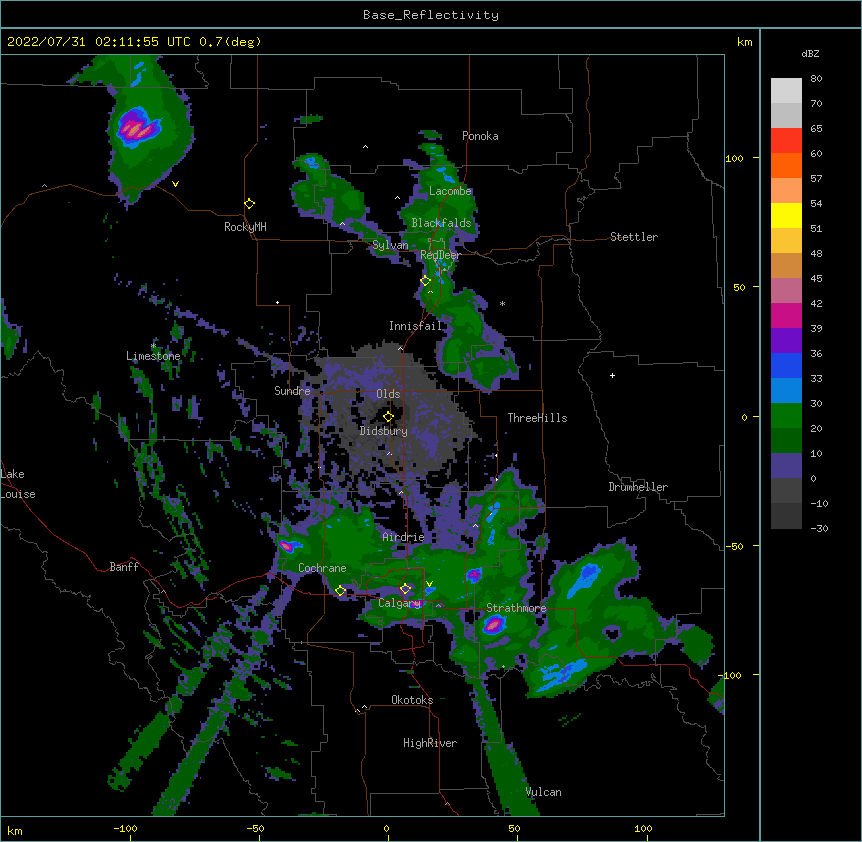Click the Limestone map label
This screenshot has width=862, height=842.
pos(153,356)
